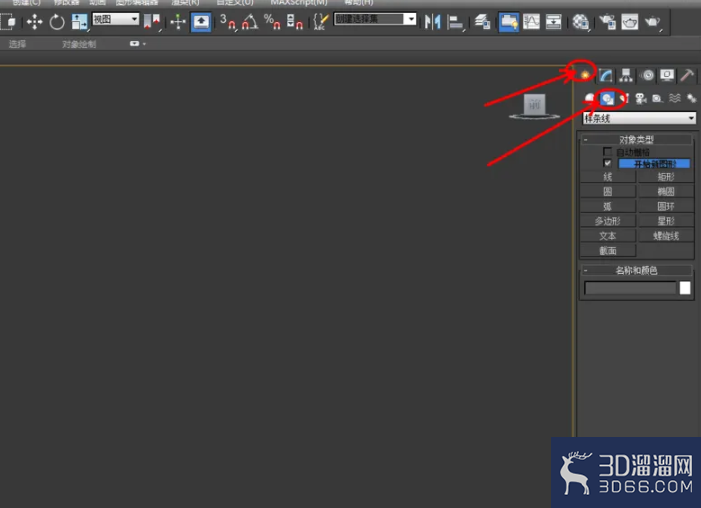This screenshot has height=508, width=701.
Task: Activate the Rotate tool
Action: (57, 21)
